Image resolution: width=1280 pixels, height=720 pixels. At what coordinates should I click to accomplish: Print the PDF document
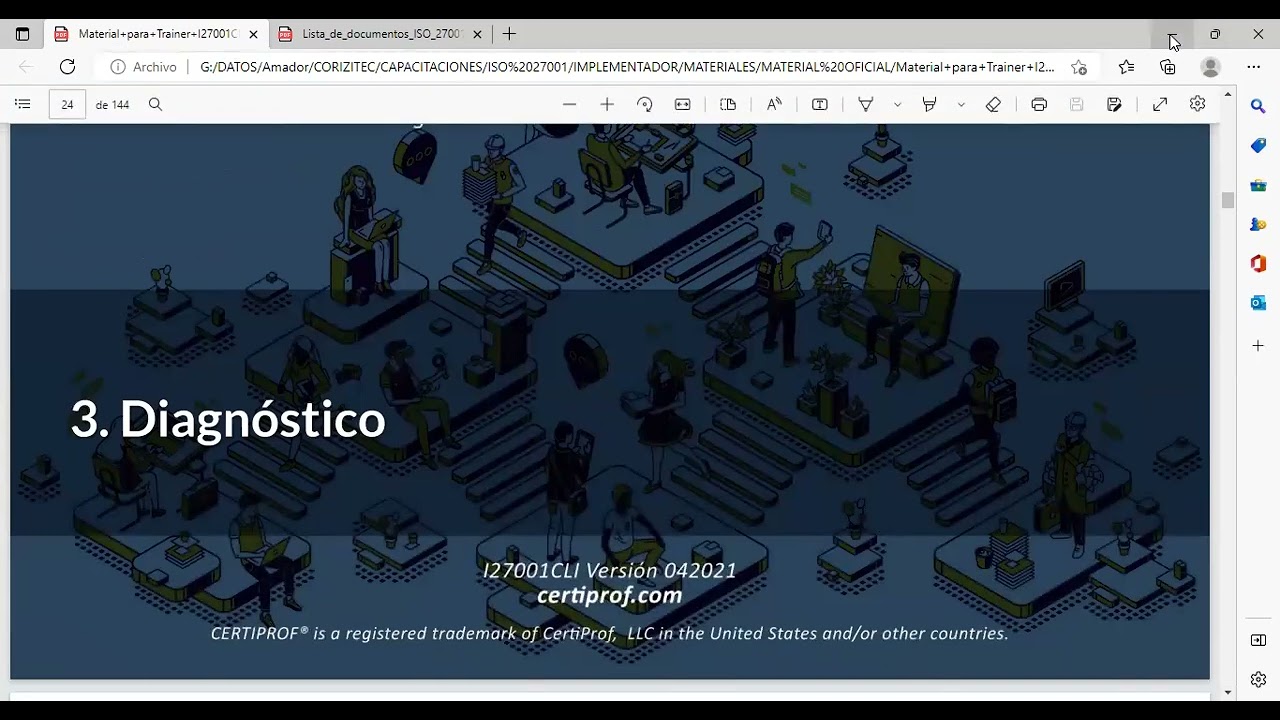tap(1039, 104)
